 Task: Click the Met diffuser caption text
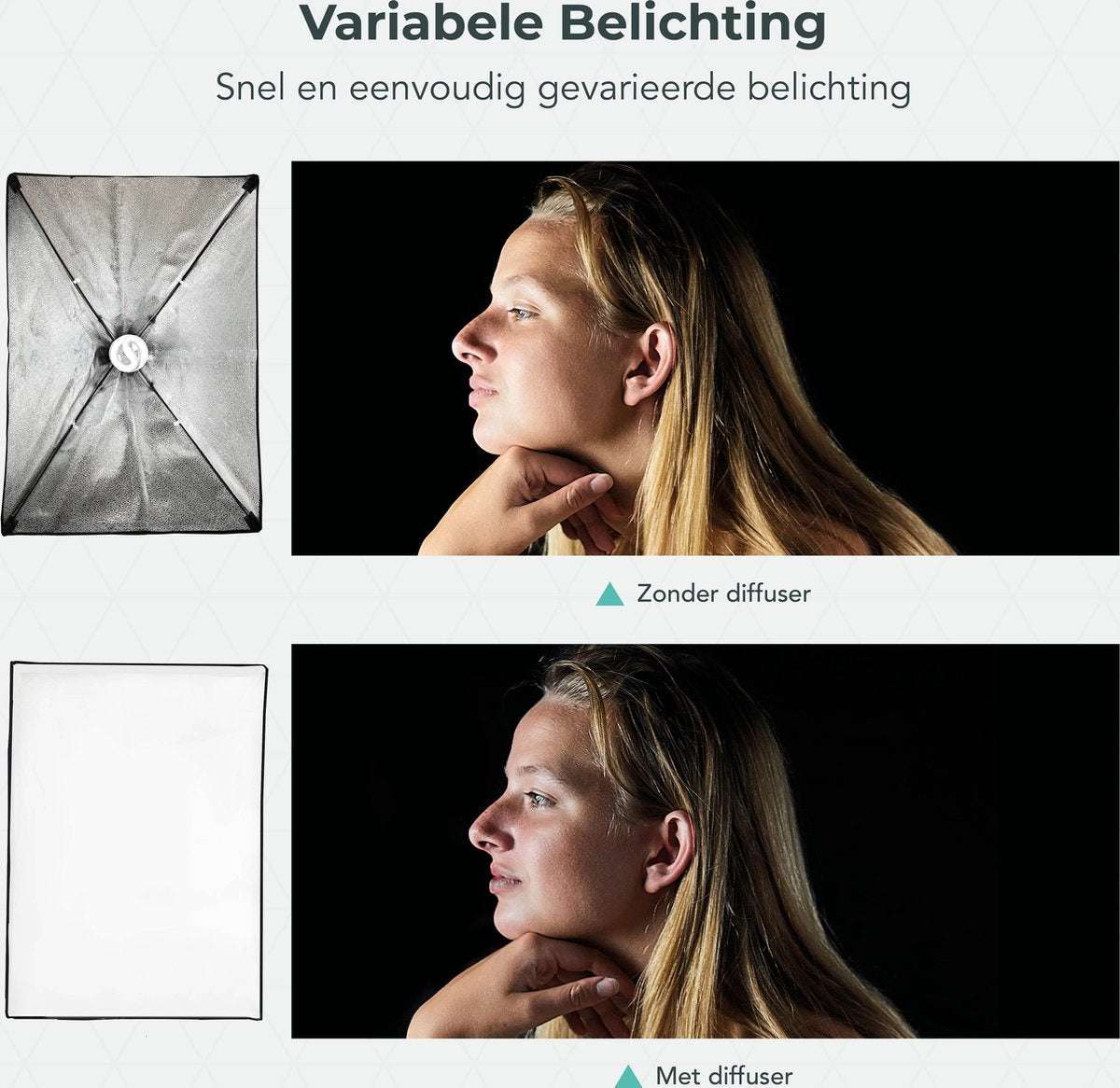(x=724, y=1076)
